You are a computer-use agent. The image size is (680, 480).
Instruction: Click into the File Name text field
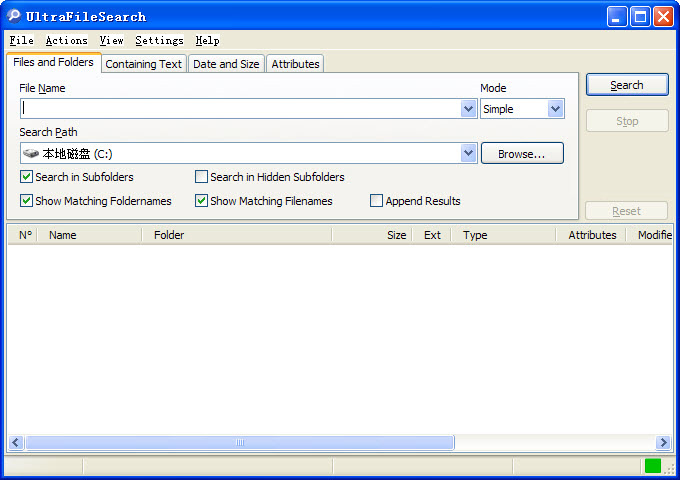coord(240,109)
